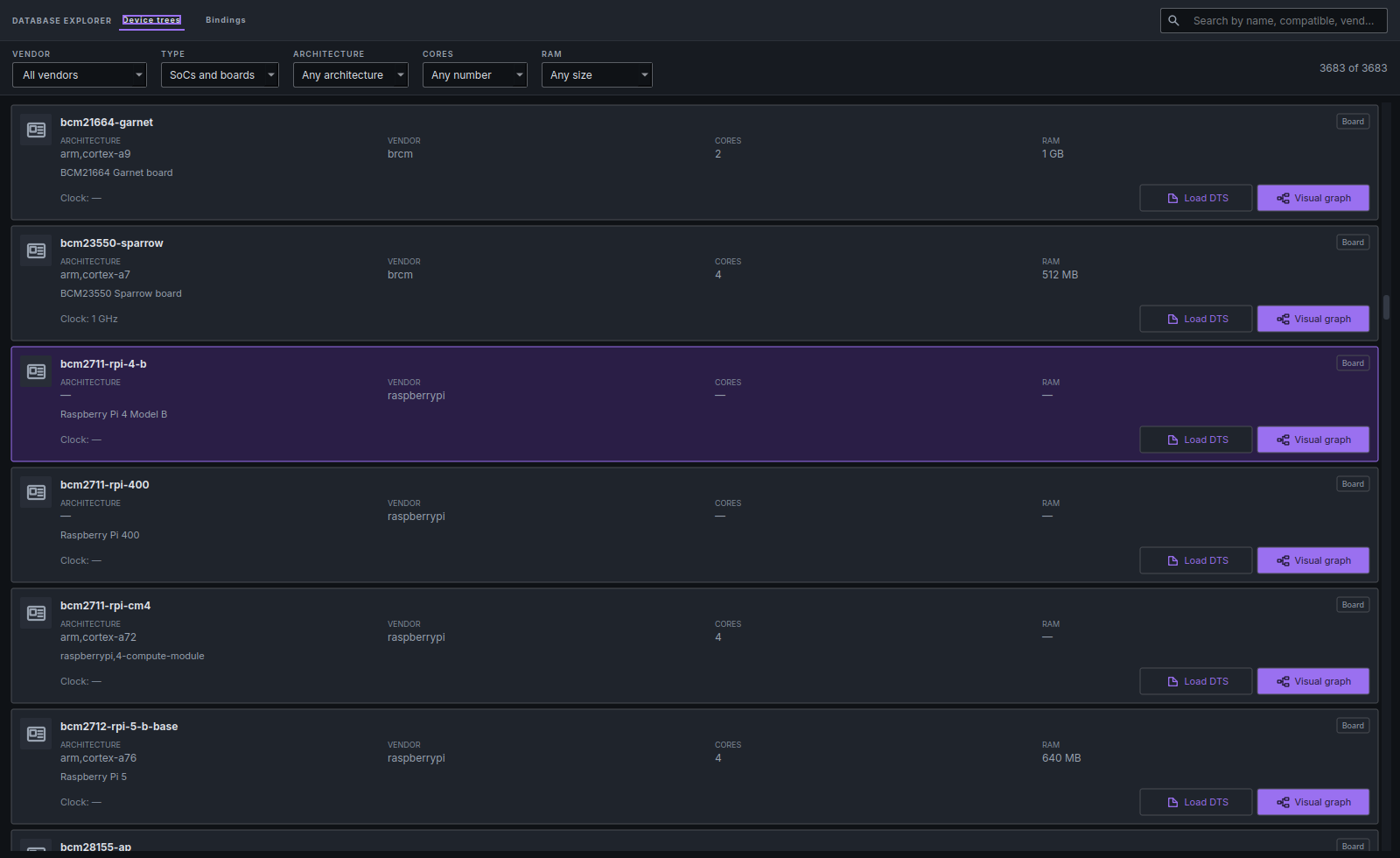Load DTS for bcm2711-rpi-4-b
1400x858 pixels.
(x=1195, y=440)
